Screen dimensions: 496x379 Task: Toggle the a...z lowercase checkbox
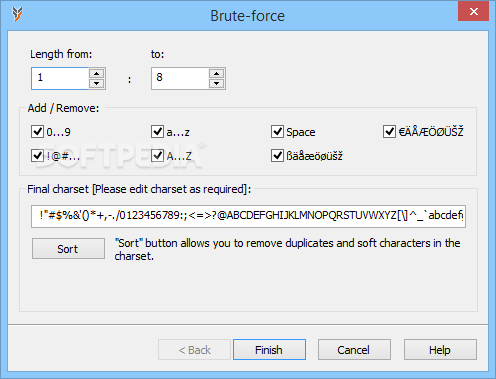click(157, 132)
